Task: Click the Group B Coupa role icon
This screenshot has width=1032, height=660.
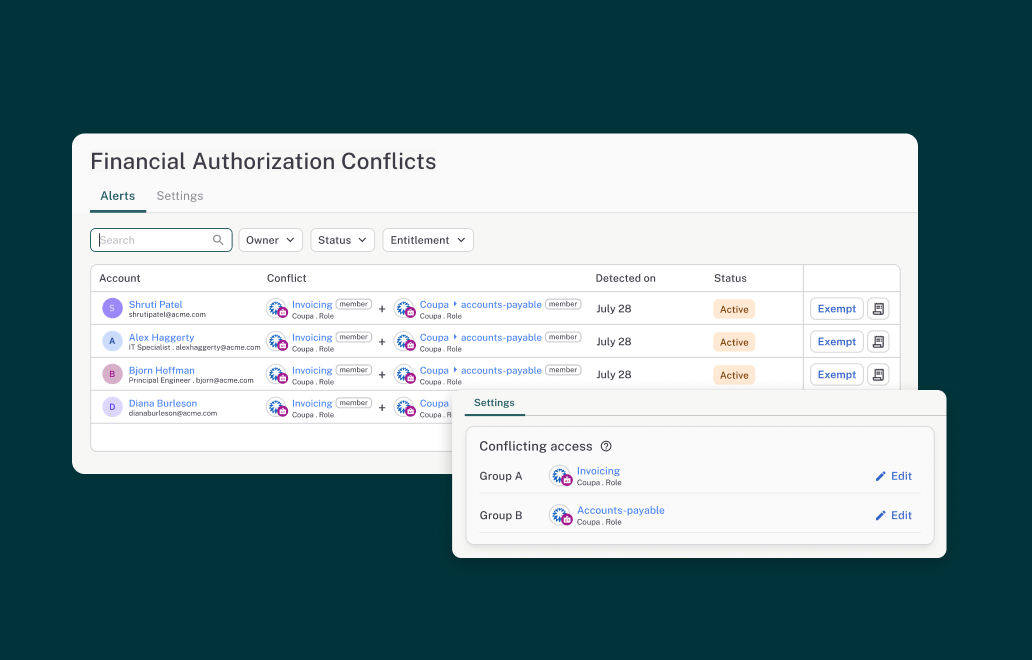Action: point(560,515)
